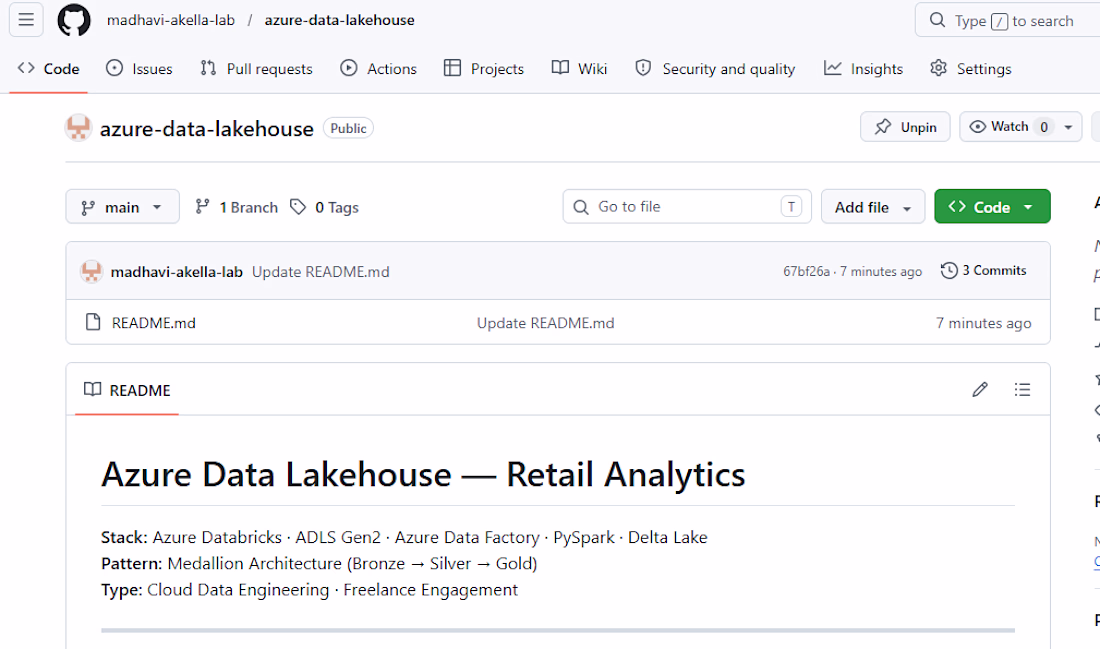Click the Public visibility badge
1100x649 pixels.
coord(348,128)
